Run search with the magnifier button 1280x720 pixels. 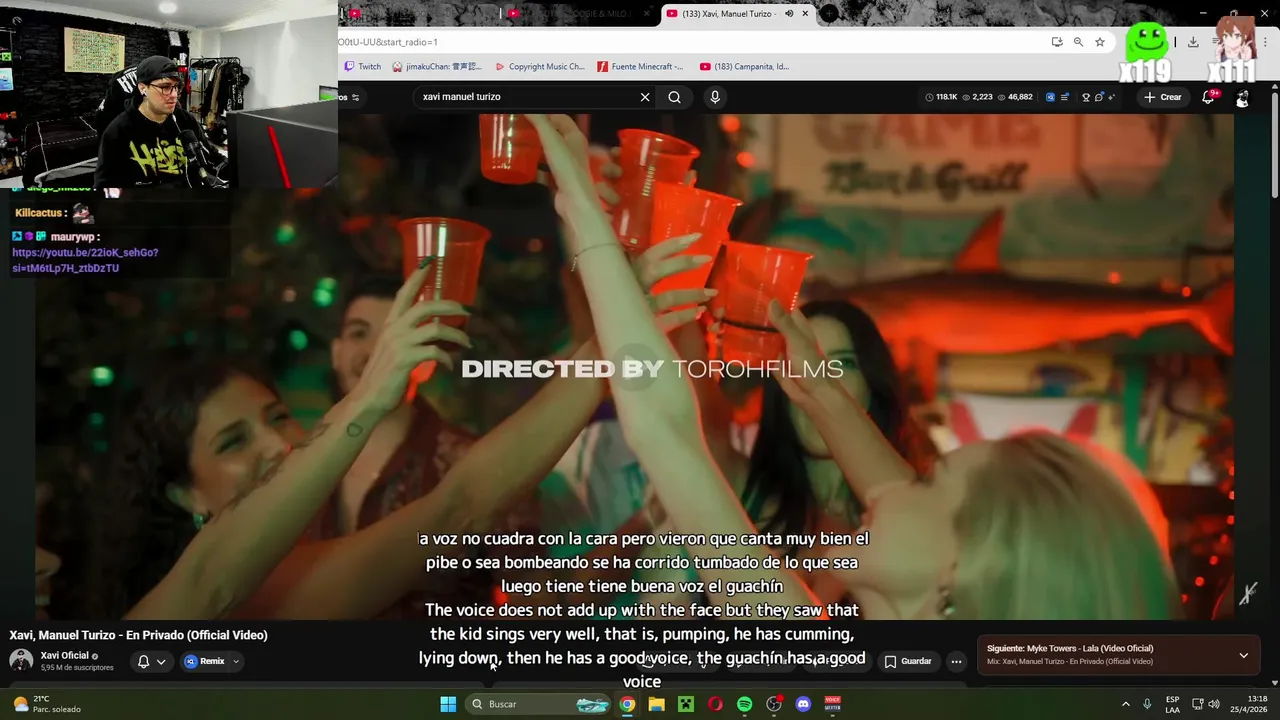pos(675,97)
